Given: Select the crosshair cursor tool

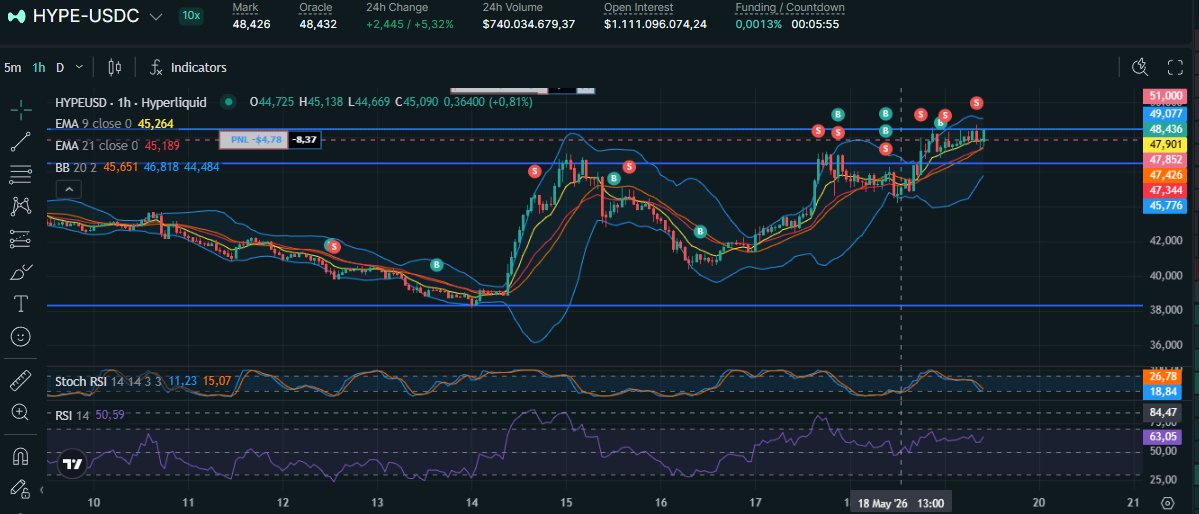Looking at the screenshot, I should tap(21, 109).
